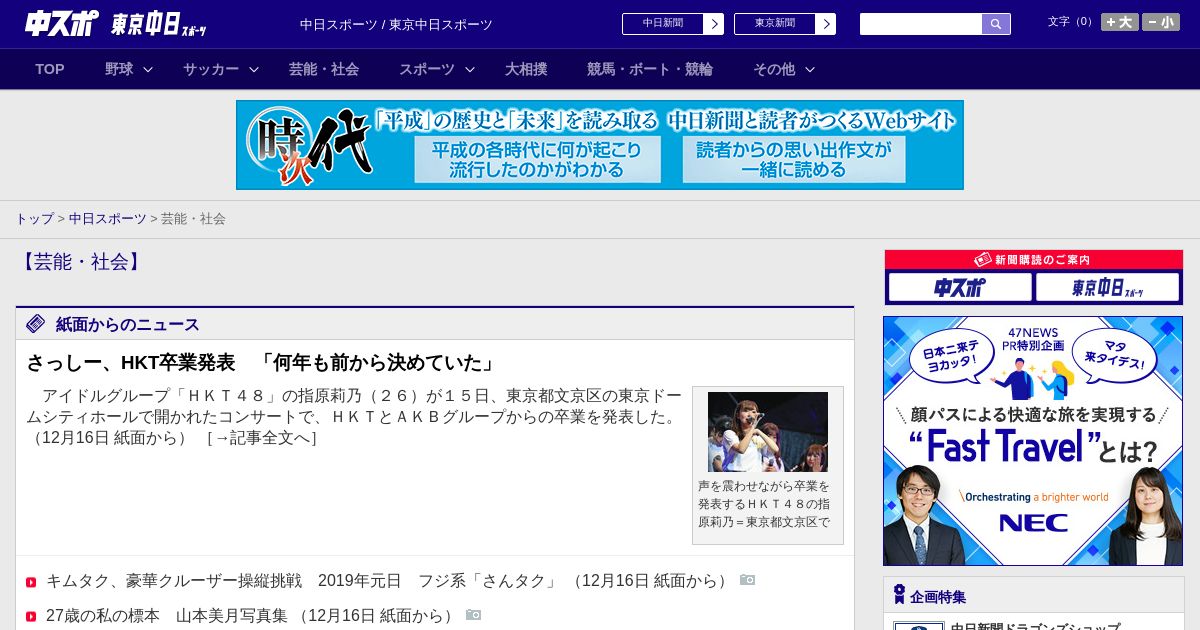Click the 東京中日スポーツ logo in the header
1200x630 pixels.
point(159,25)
